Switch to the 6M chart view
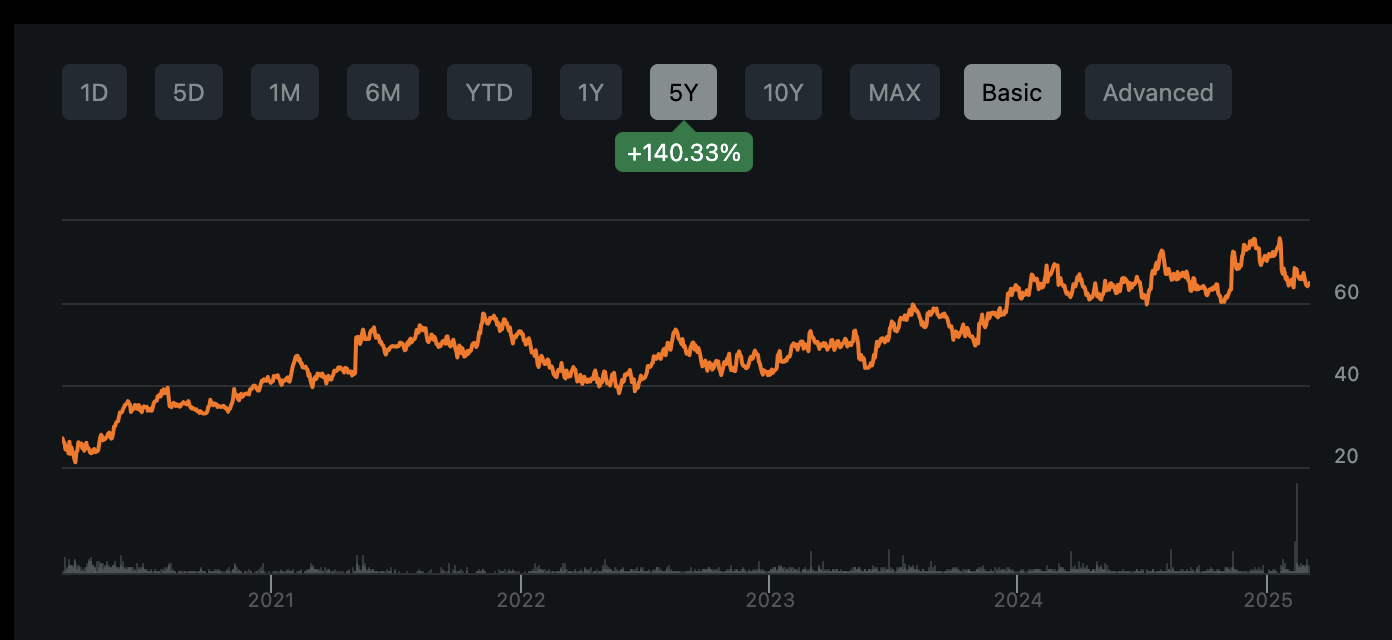 coord(382,91)
